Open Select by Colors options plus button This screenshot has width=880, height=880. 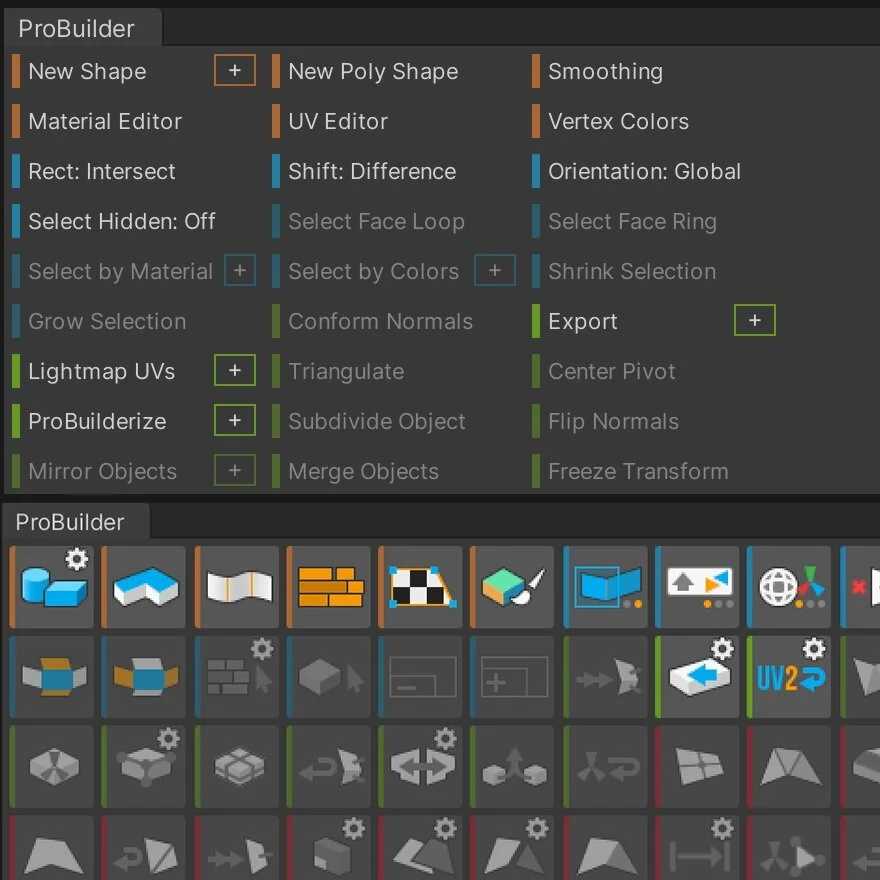[x=494, y=270]
